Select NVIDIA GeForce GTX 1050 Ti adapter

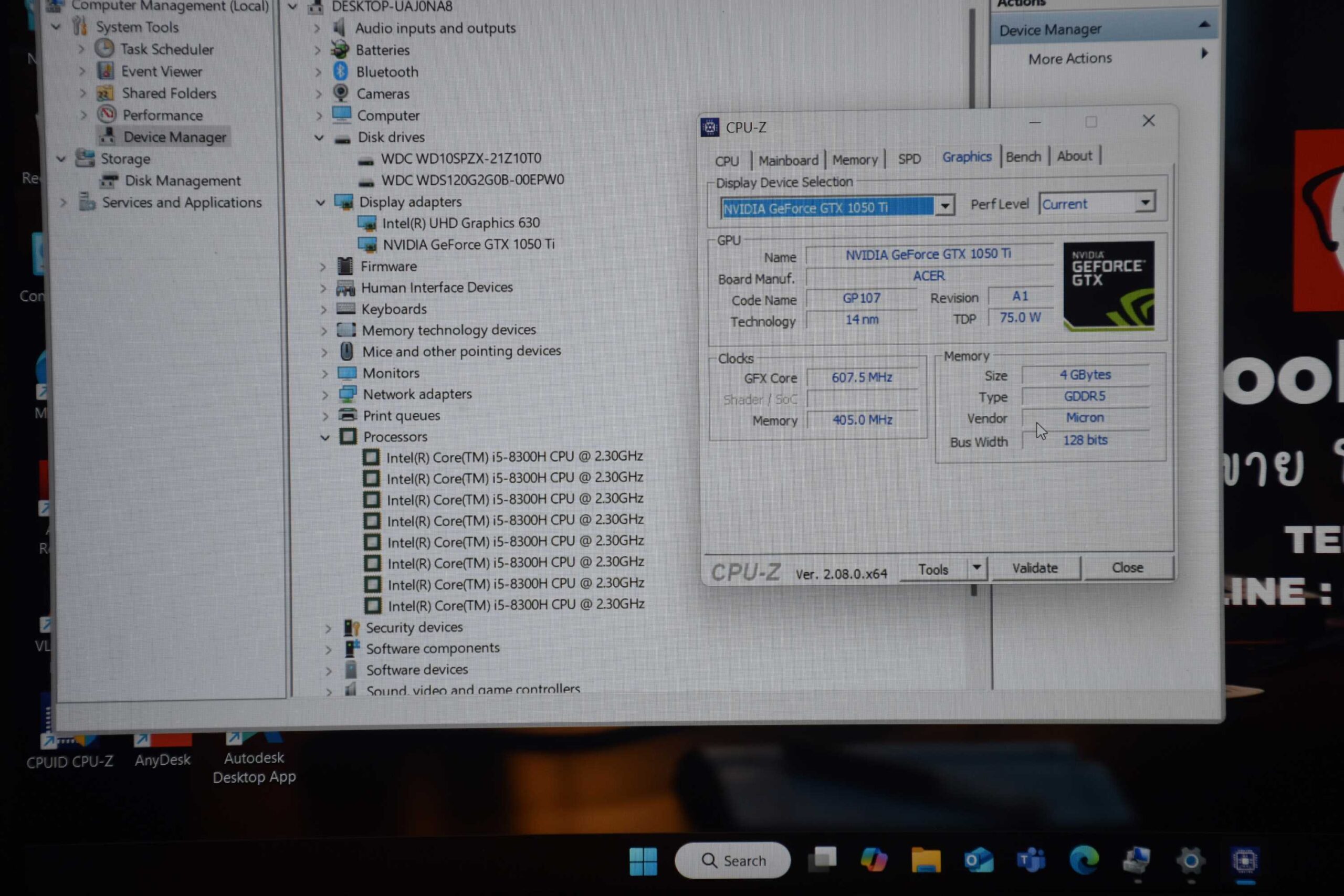tap(469, 245)
